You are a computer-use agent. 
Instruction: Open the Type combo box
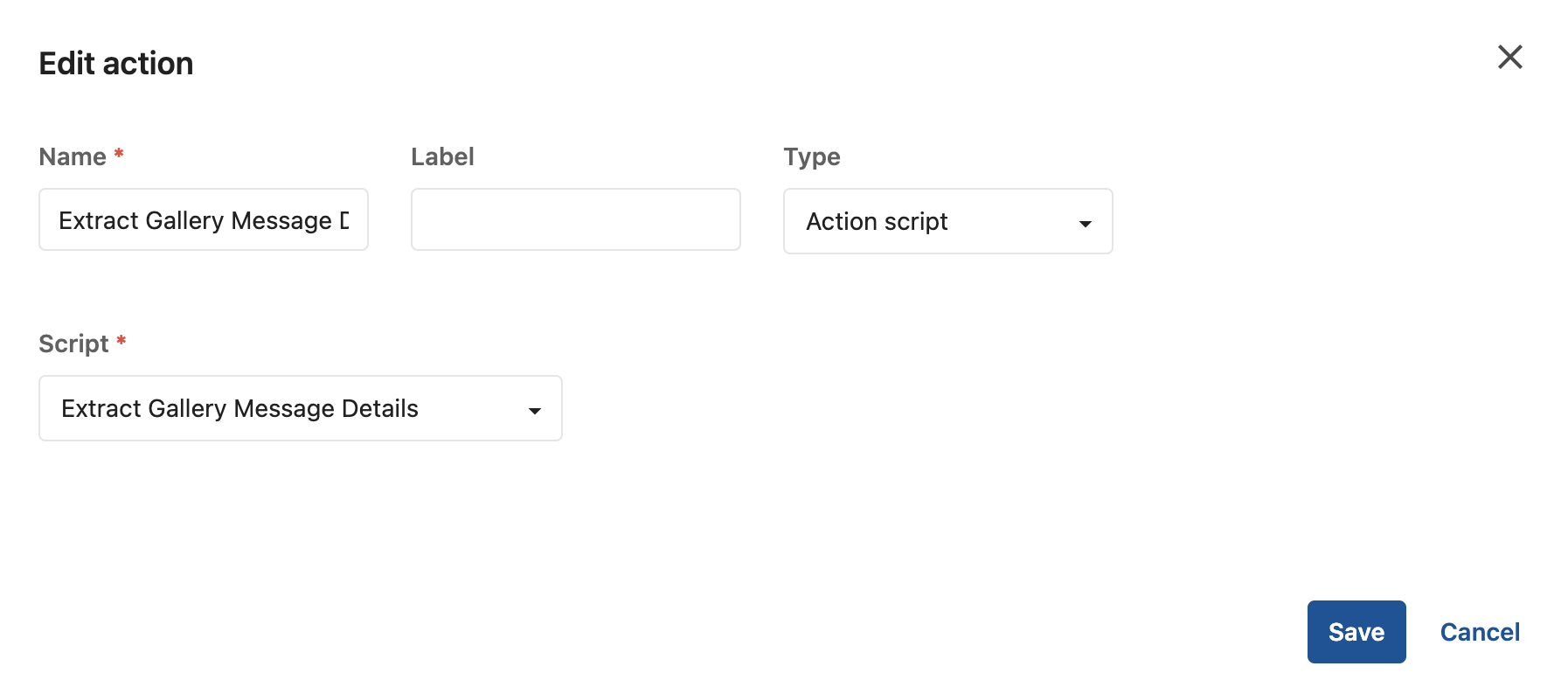pyautogui.click(x=947, y=222)
